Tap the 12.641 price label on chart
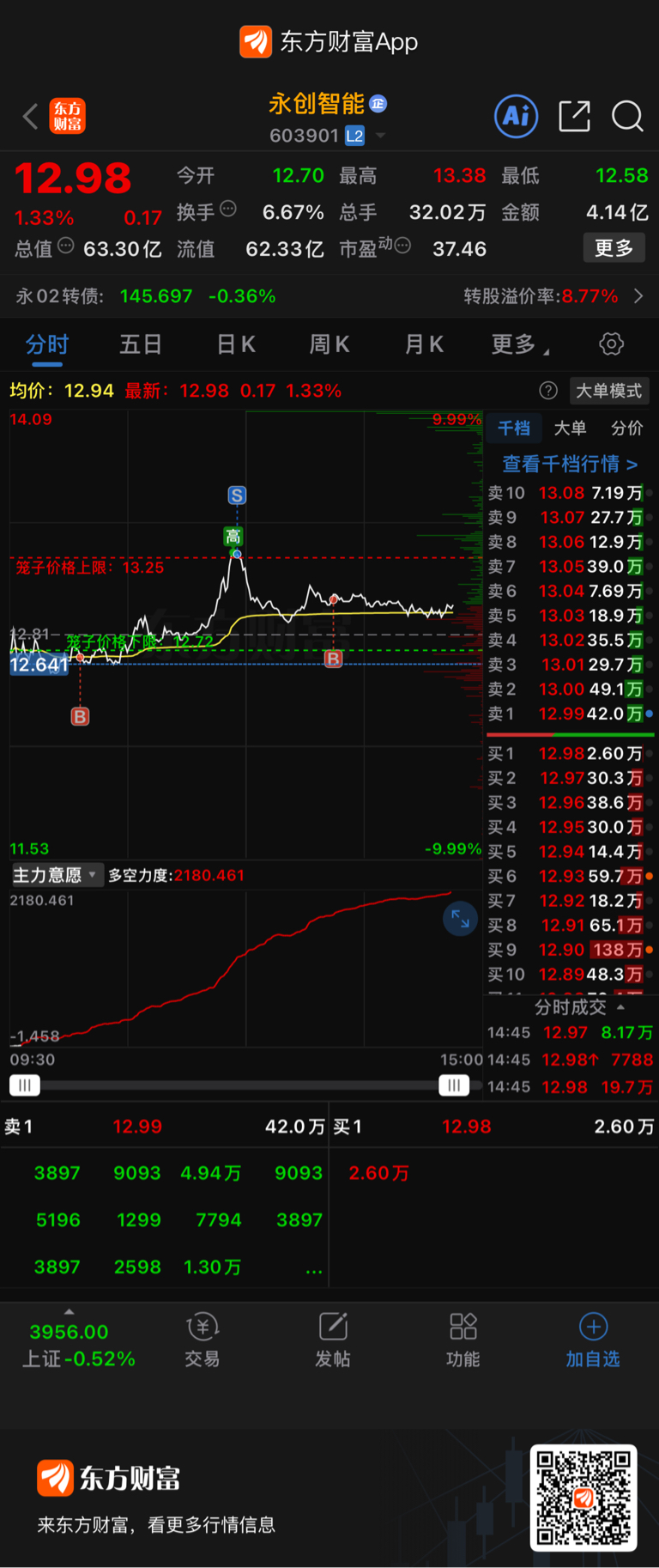The width and height of the screenshot is (659, 1568). coord(39,665)
